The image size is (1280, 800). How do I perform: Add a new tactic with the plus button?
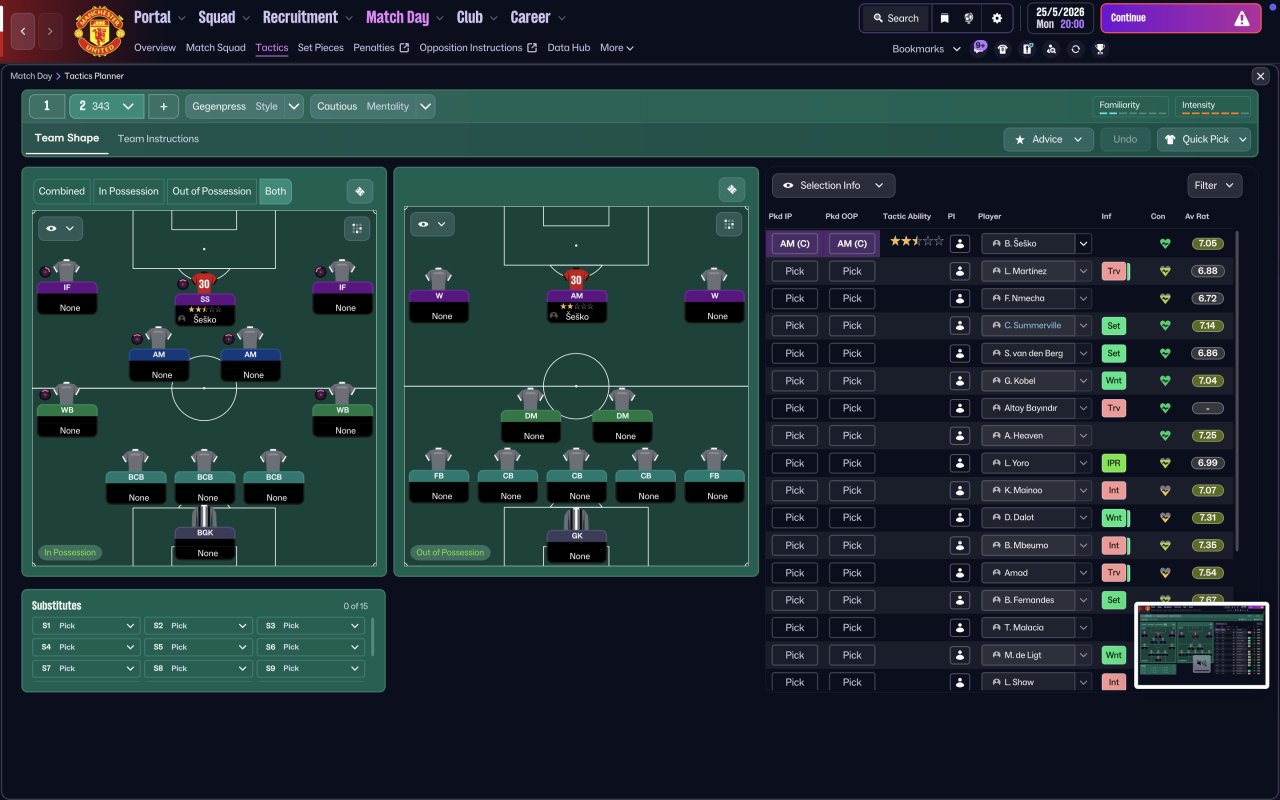[x=163, y=106]
